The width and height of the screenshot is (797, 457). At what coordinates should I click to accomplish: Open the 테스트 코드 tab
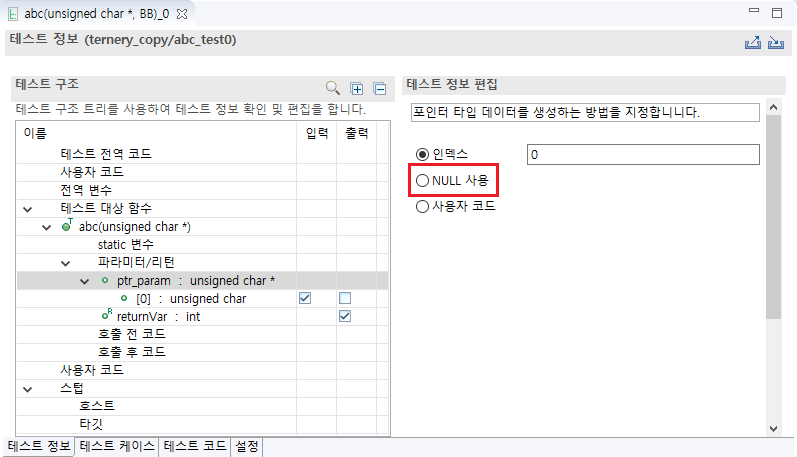tap(195, 446)
